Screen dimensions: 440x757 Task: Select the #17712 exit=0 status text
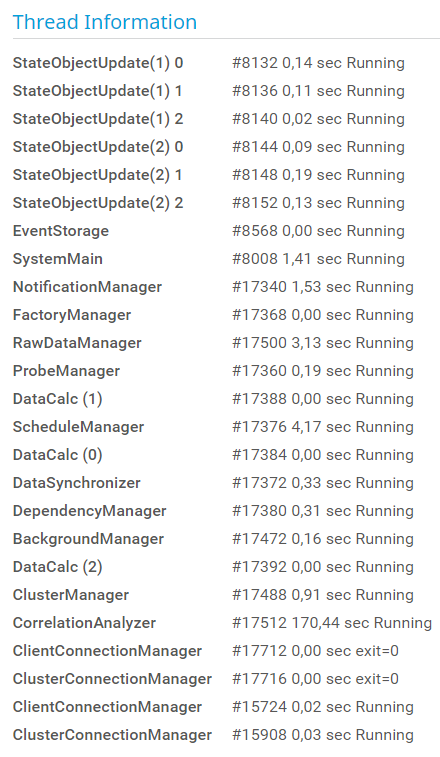point(315,651)
